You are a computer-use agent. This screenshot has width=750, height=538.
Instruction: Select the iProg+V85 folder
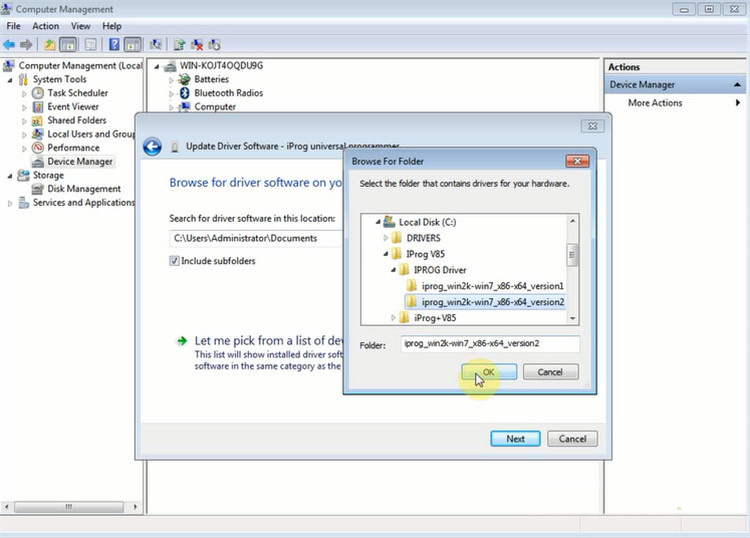(x=435, y=318)
